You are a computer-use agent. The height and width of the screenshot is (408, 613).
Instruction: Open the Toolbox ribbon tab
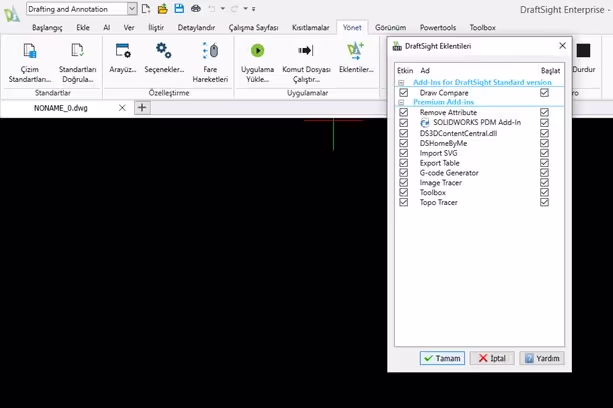click(x=482, y=28)
